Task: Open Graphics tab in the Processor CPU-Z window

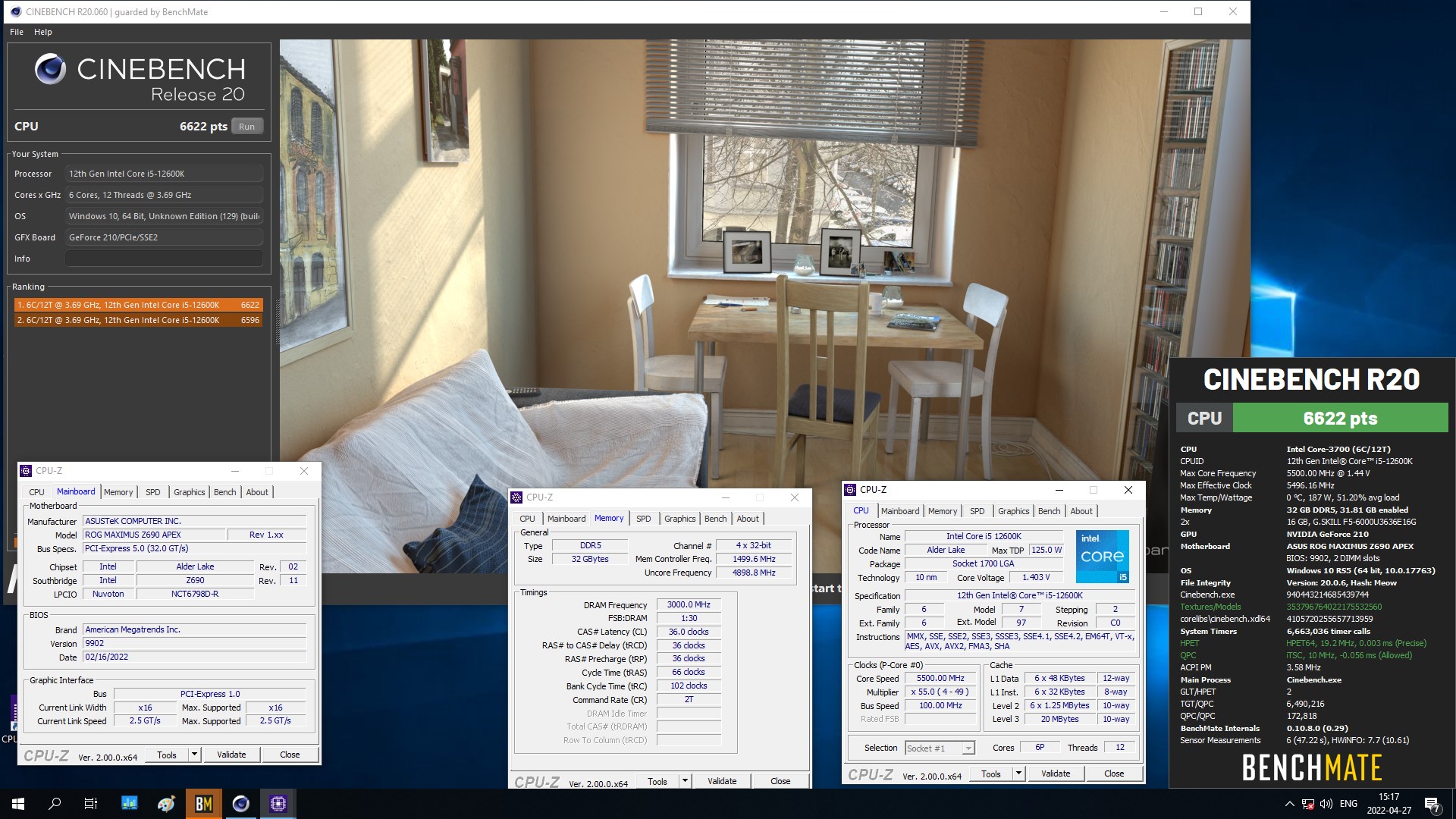Action: coord(1013,511)
